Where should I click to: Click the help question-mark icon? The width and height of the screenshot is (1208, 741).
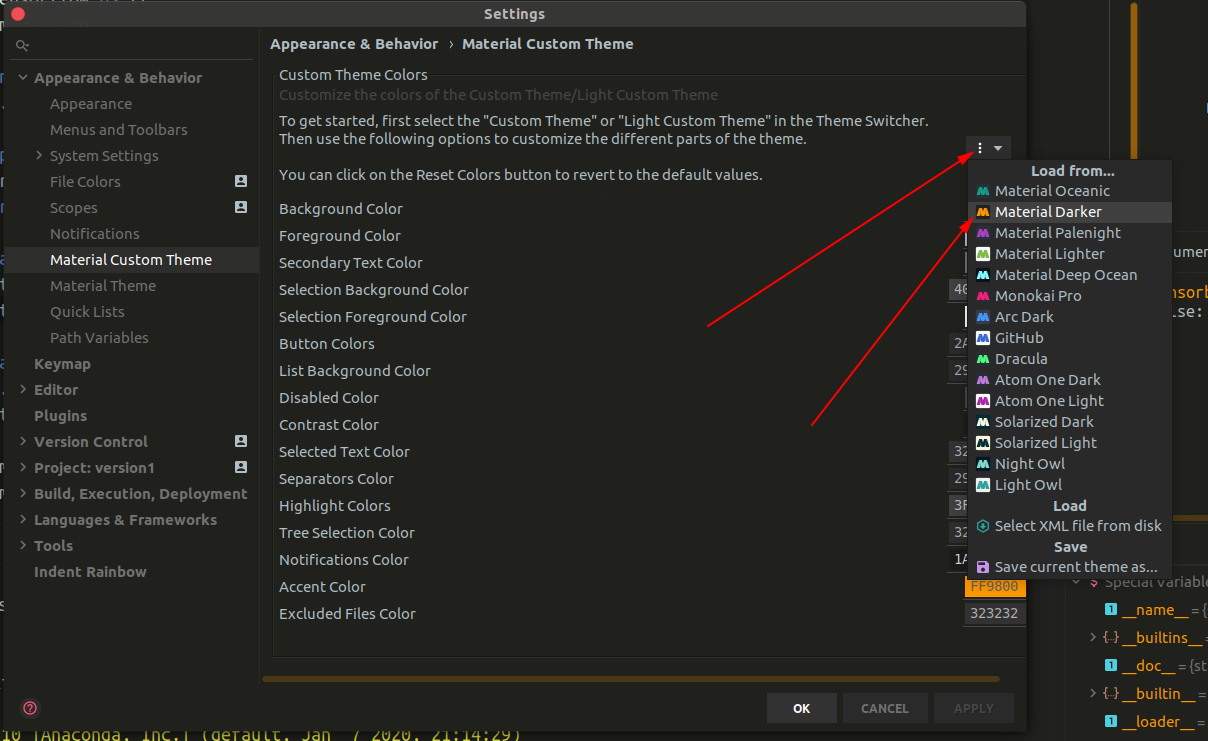pos(29,708)
